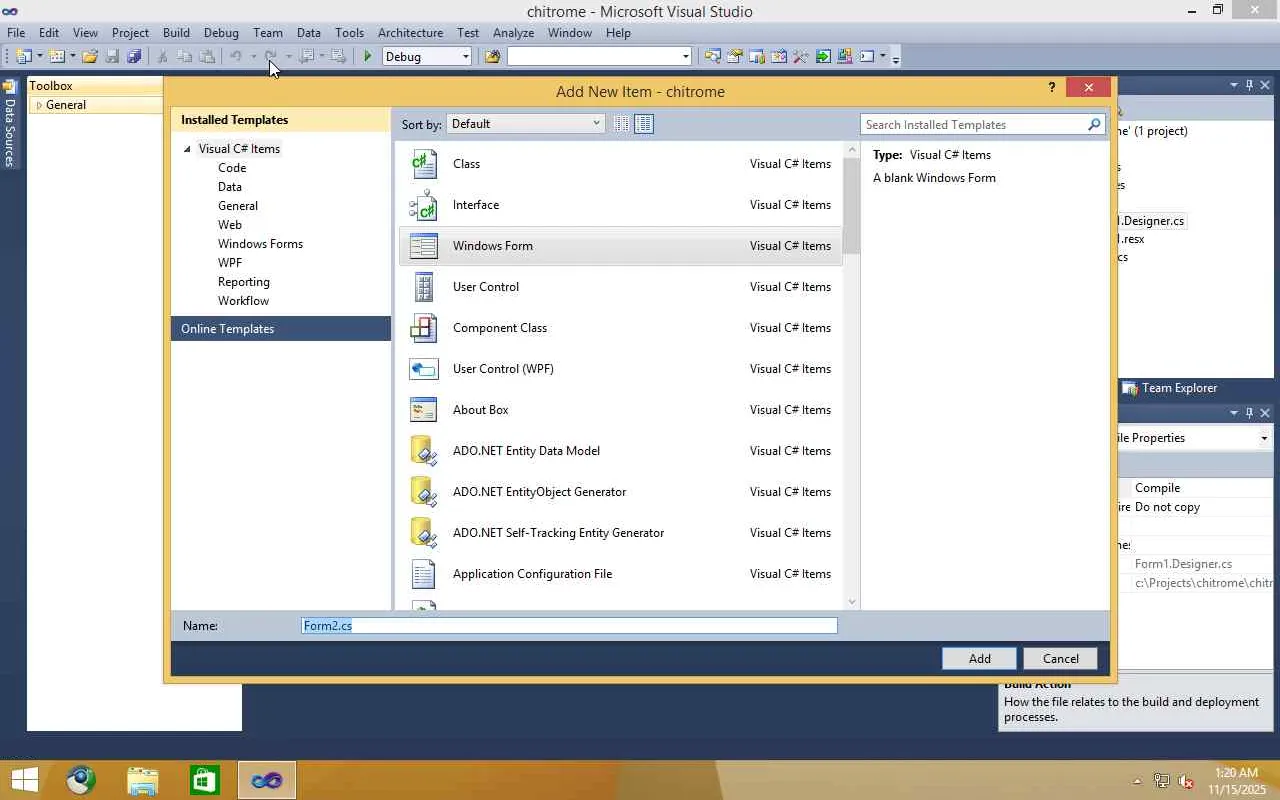Viewport: 1280px width, 800px height.
Task: Click the Solution Explorer toolbar icon
Action: 713,57
